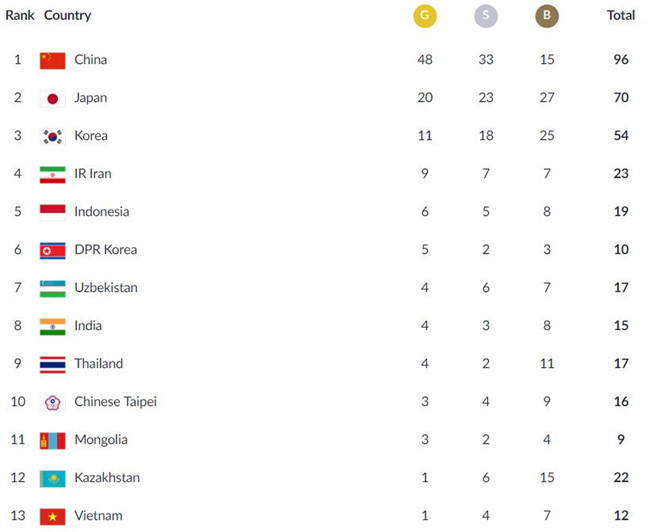Click the Vietnam flag icon
660x532 pixels.
[x=52, y=516]
